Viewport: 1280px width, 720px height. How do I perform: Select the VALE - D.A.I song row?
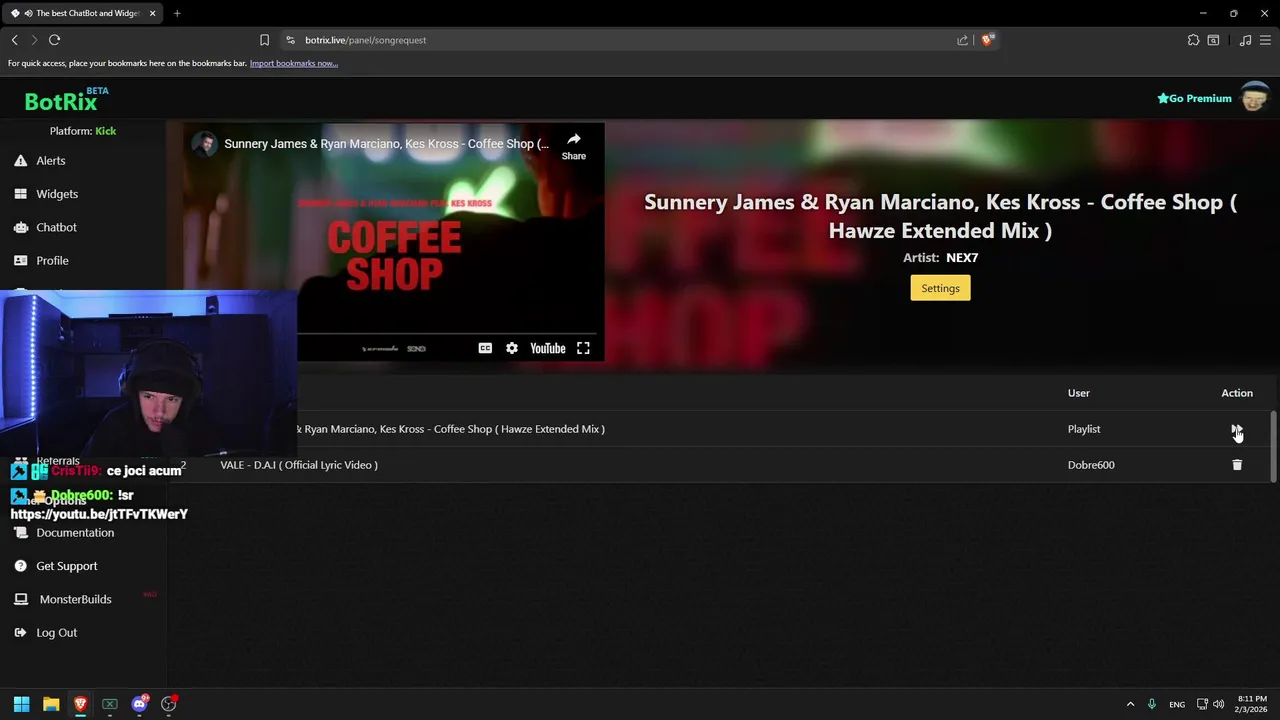(722, 465)
